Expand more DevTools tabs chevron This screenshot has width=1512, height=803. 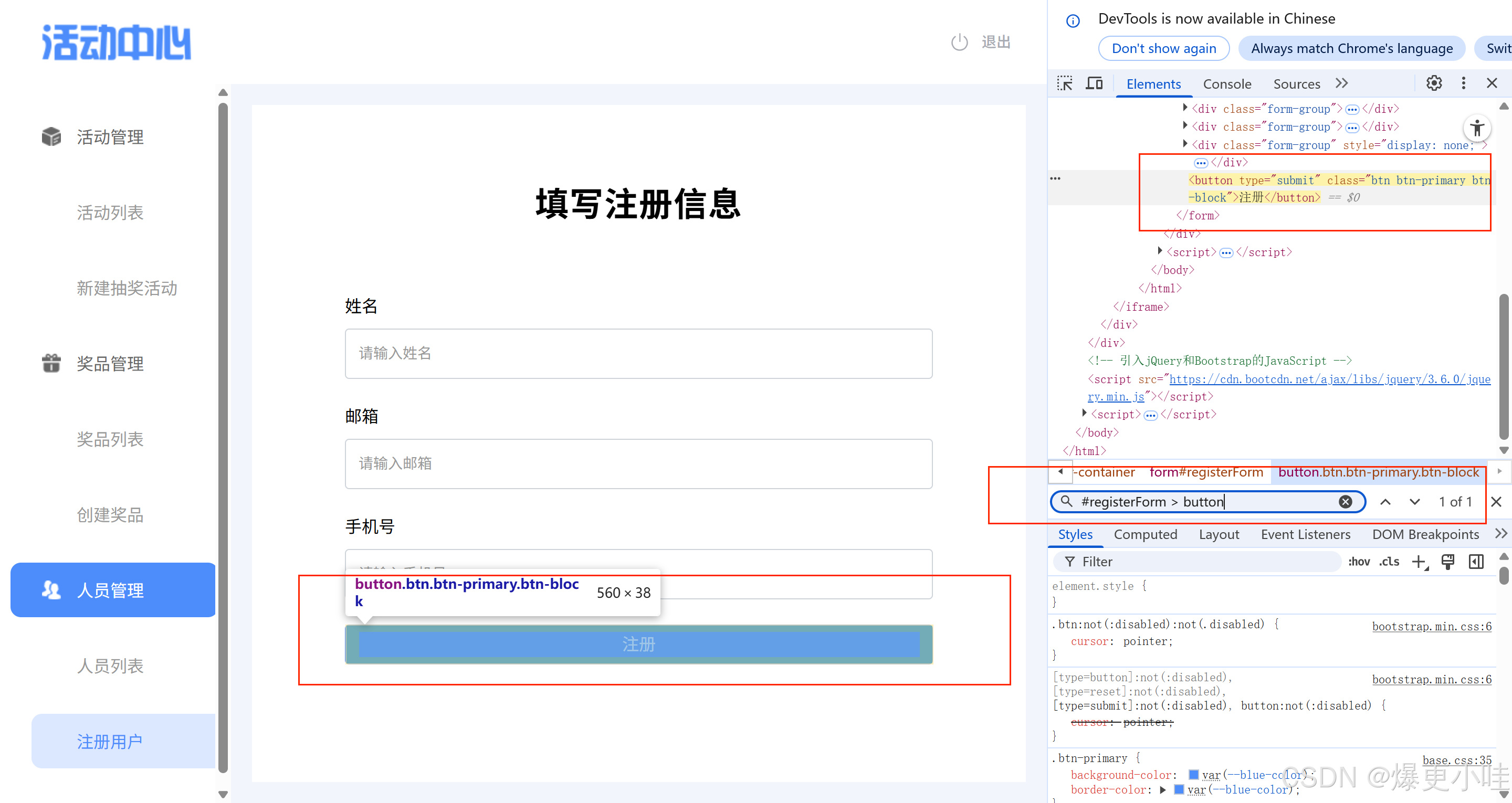[x=1342, y=83]
